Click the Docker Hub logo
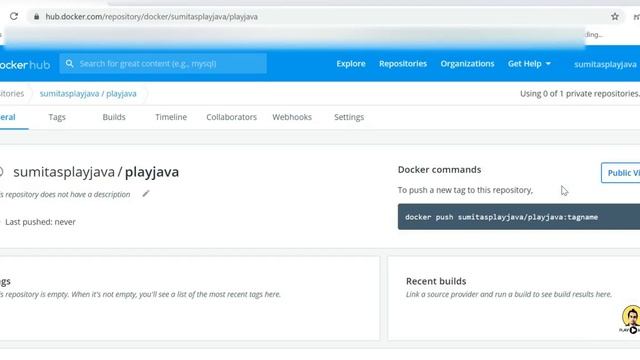The image size is (640, 360). [x=25, y=65]
